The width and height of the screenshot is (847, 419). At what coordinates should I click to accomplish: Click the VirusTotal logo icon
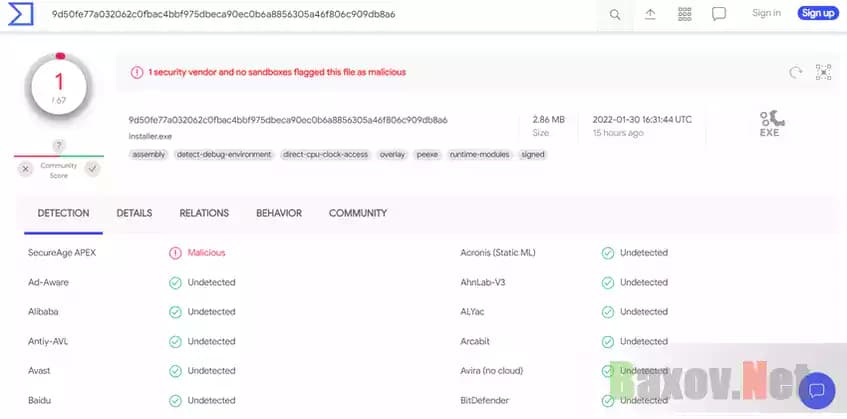click(20, 14)
